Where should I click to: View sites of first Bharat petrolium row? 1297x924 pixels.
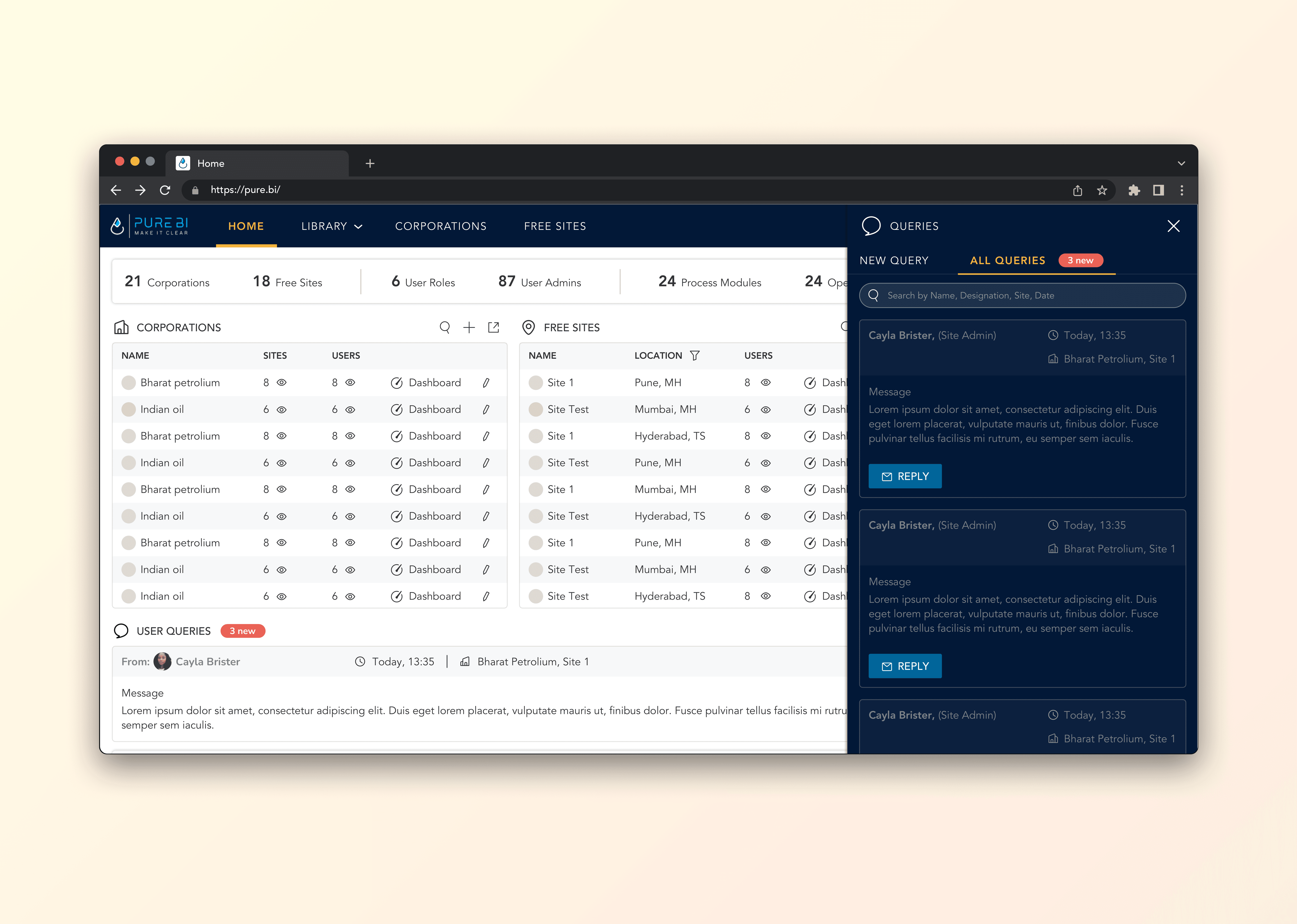click(282, 383)
